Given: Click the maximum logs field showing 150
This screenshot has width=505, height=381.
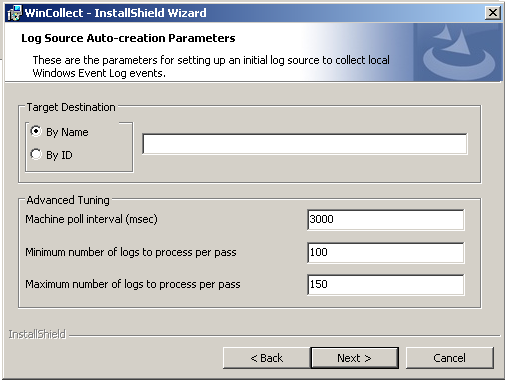Looking at the screenshot, I should (386, 285).
